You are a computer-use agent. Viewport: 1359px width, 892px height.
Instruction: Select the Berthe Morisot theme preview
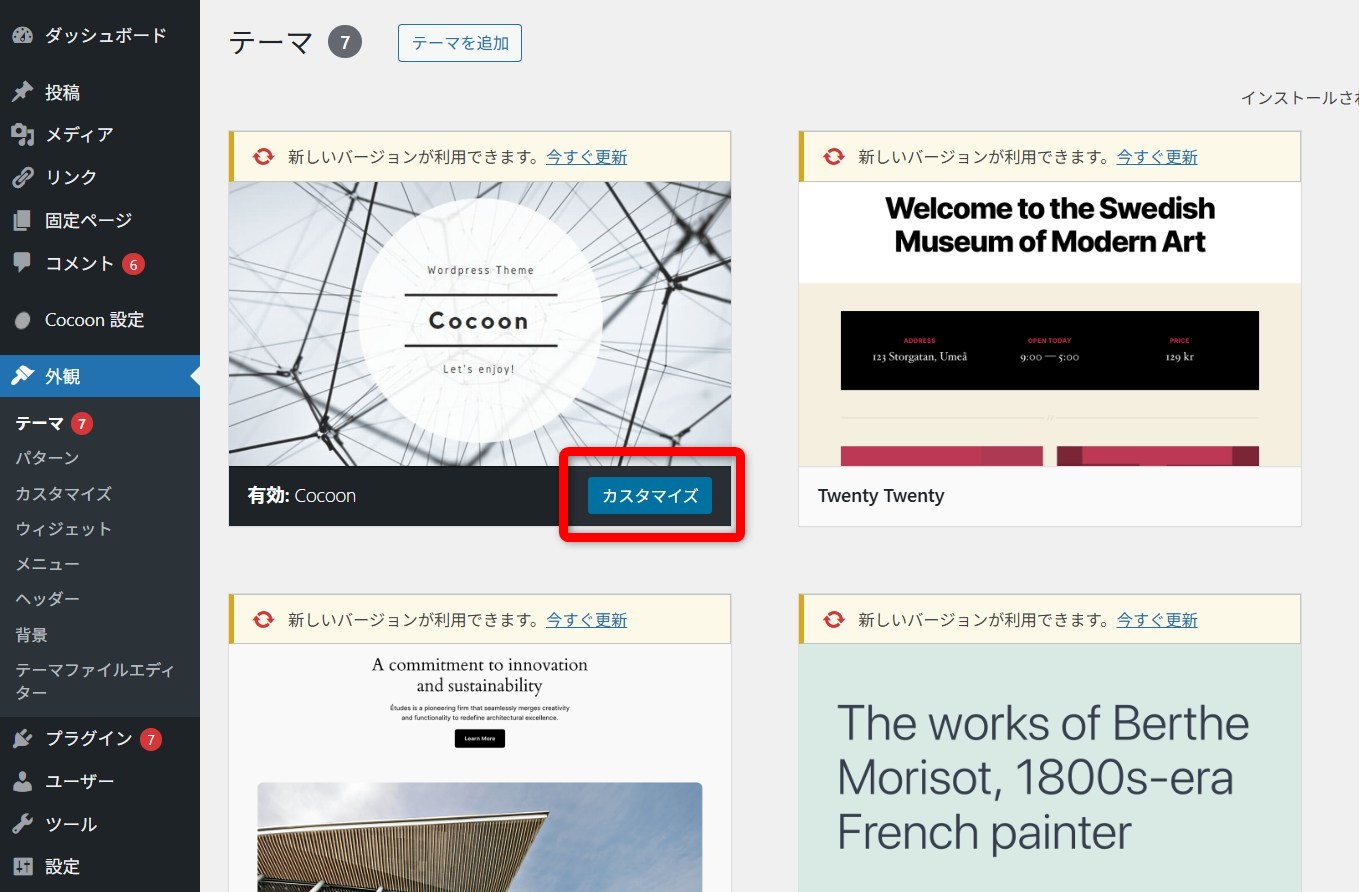click(1050, 767)
